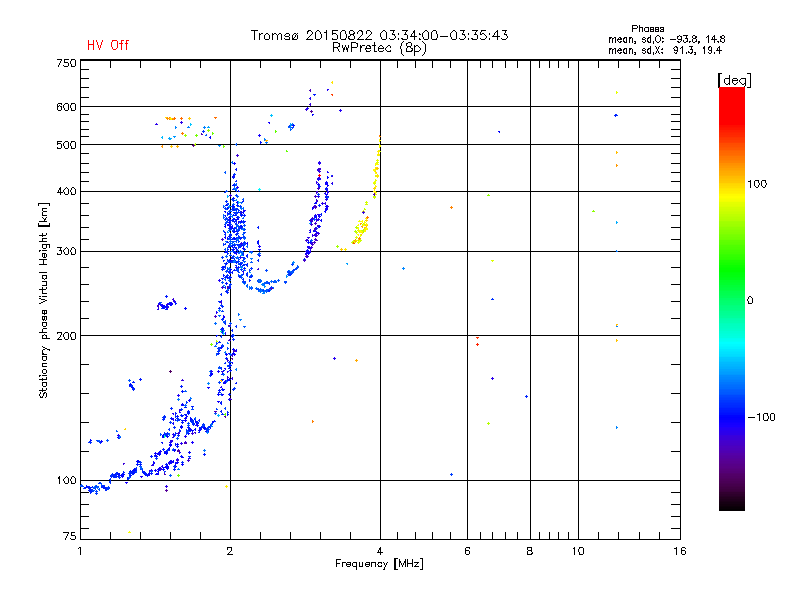Click the red 'HV Off' status label
The image size is (800, 600).
108,45
